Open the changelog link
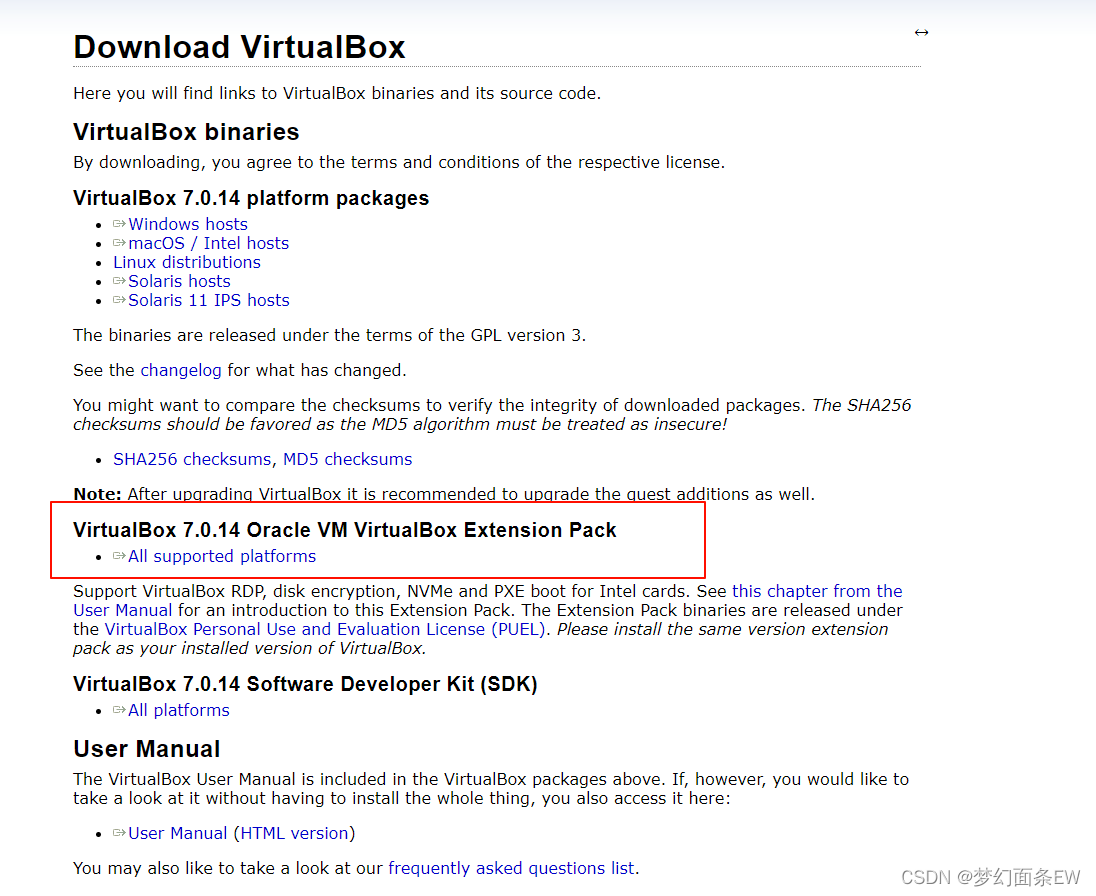Viewport: 1096px width, 896px height. pyautogui.click(x=181, y=370)
